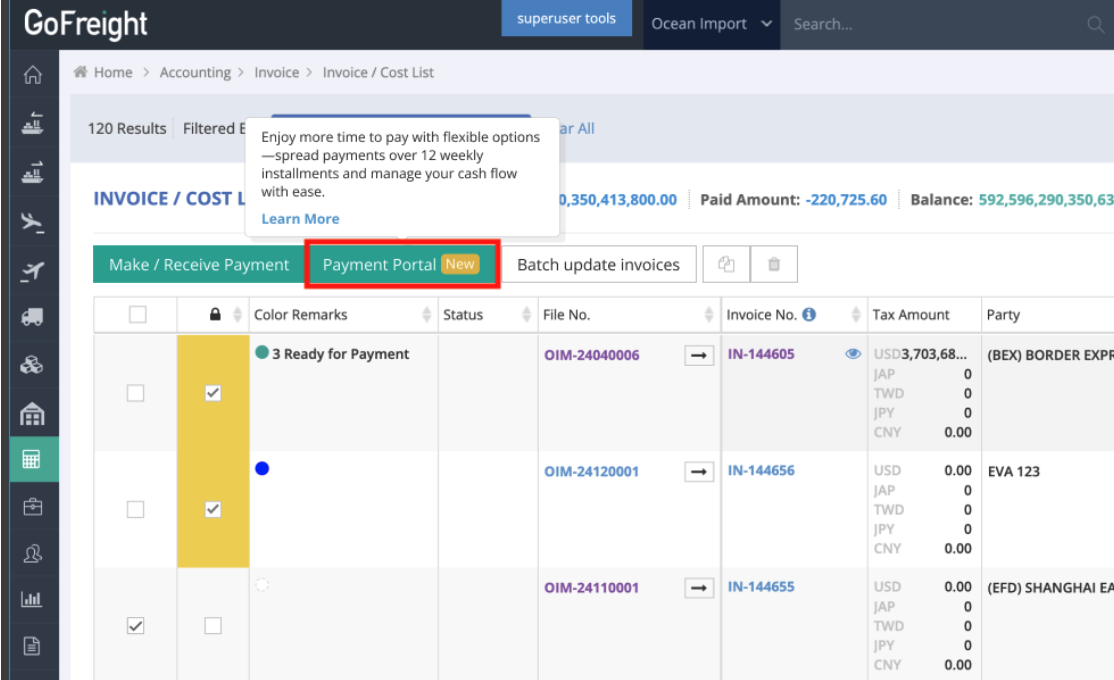Open the calculator accounting icon in sidebar
This screenshot has width=1114, height=680.
[x=32, y=460]
